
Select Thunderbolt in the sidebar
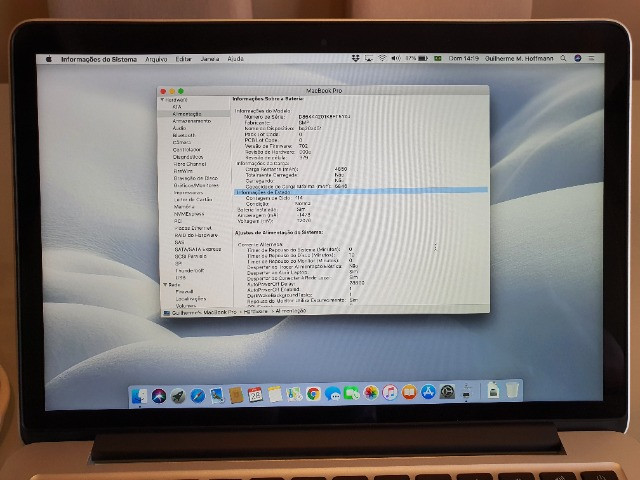coord(189,270)
